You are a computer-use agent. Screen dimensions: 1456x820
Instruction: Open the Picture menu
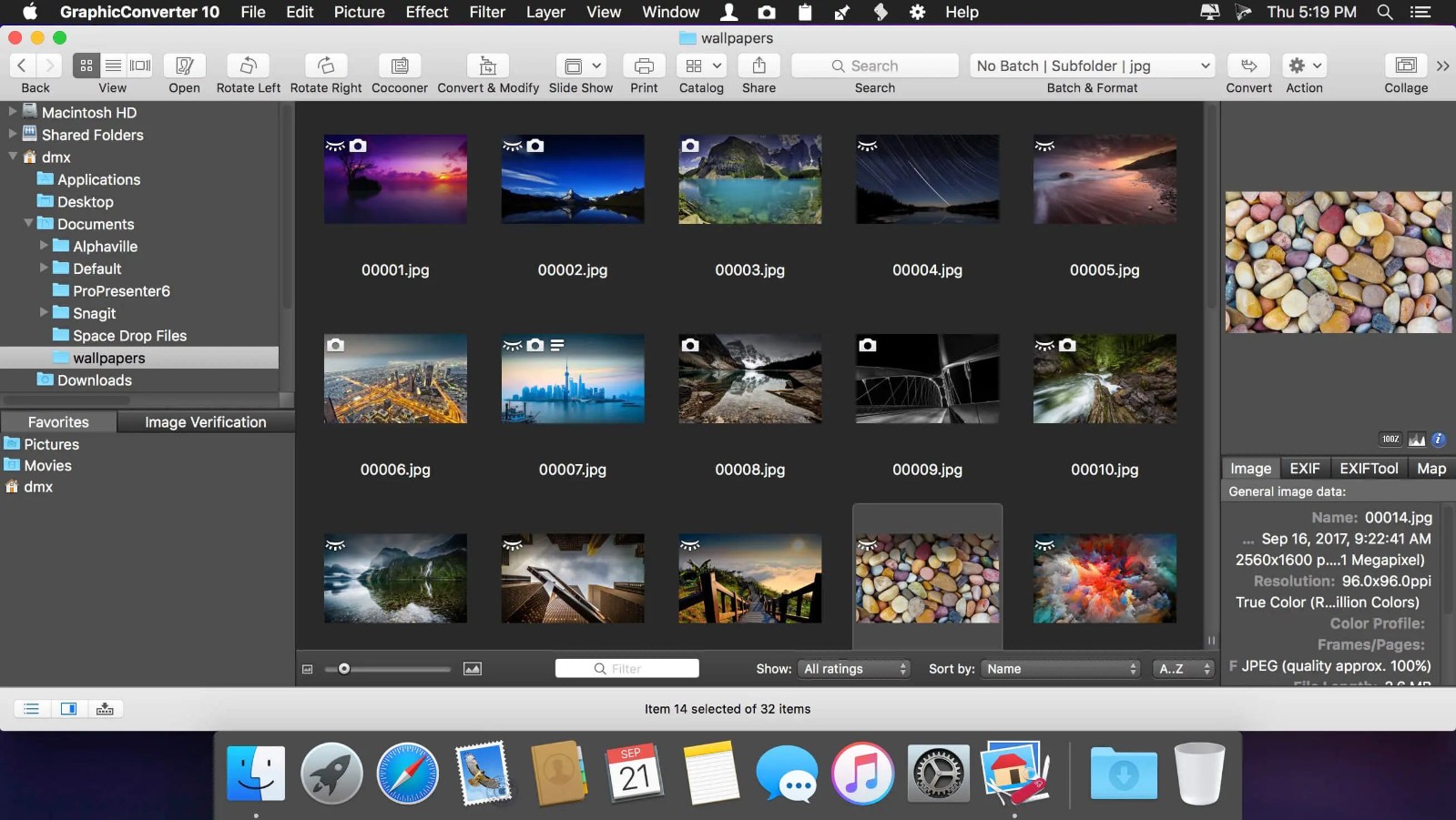point(360,12)
